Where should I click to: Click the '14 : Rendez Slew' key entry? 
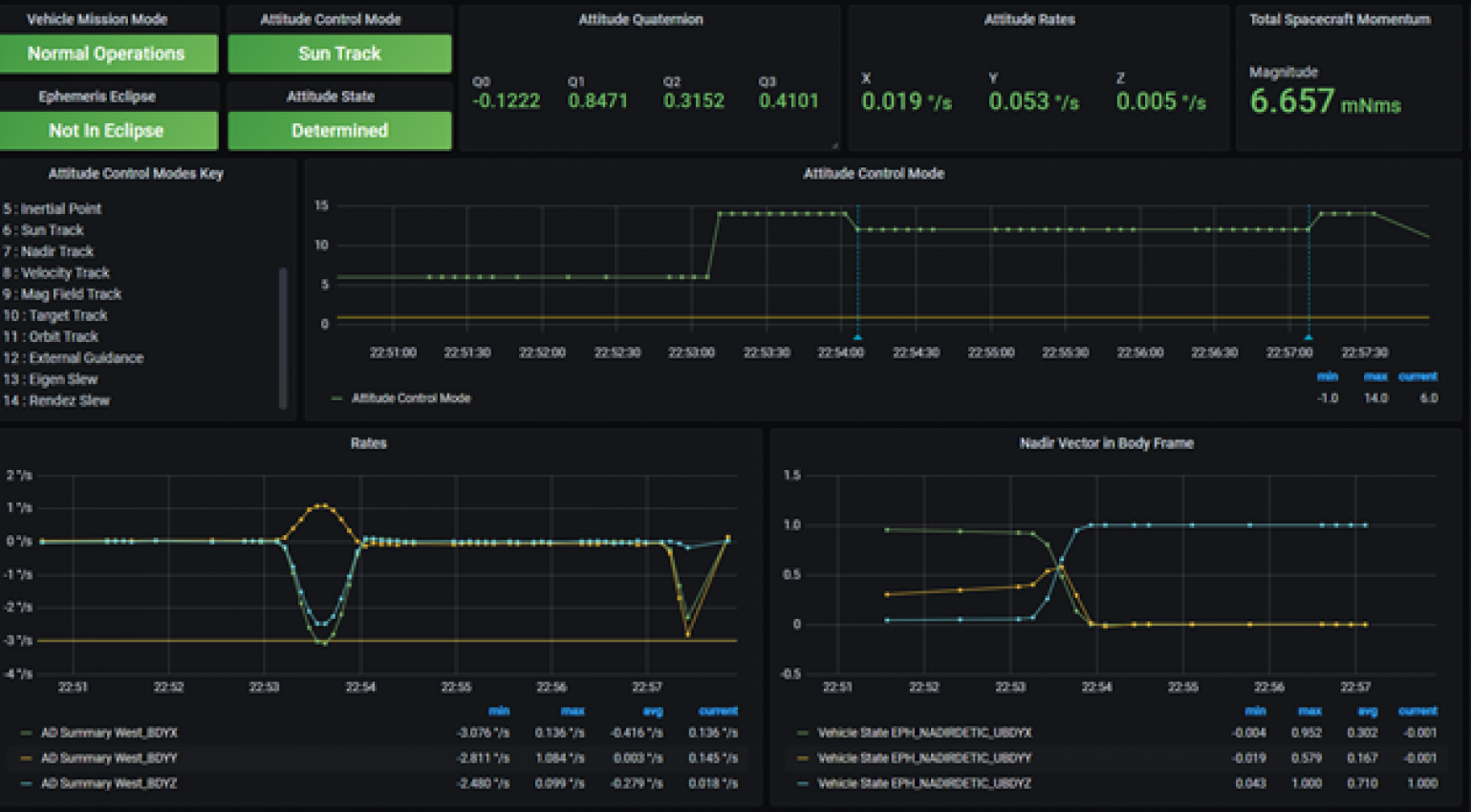coord(56,400)
